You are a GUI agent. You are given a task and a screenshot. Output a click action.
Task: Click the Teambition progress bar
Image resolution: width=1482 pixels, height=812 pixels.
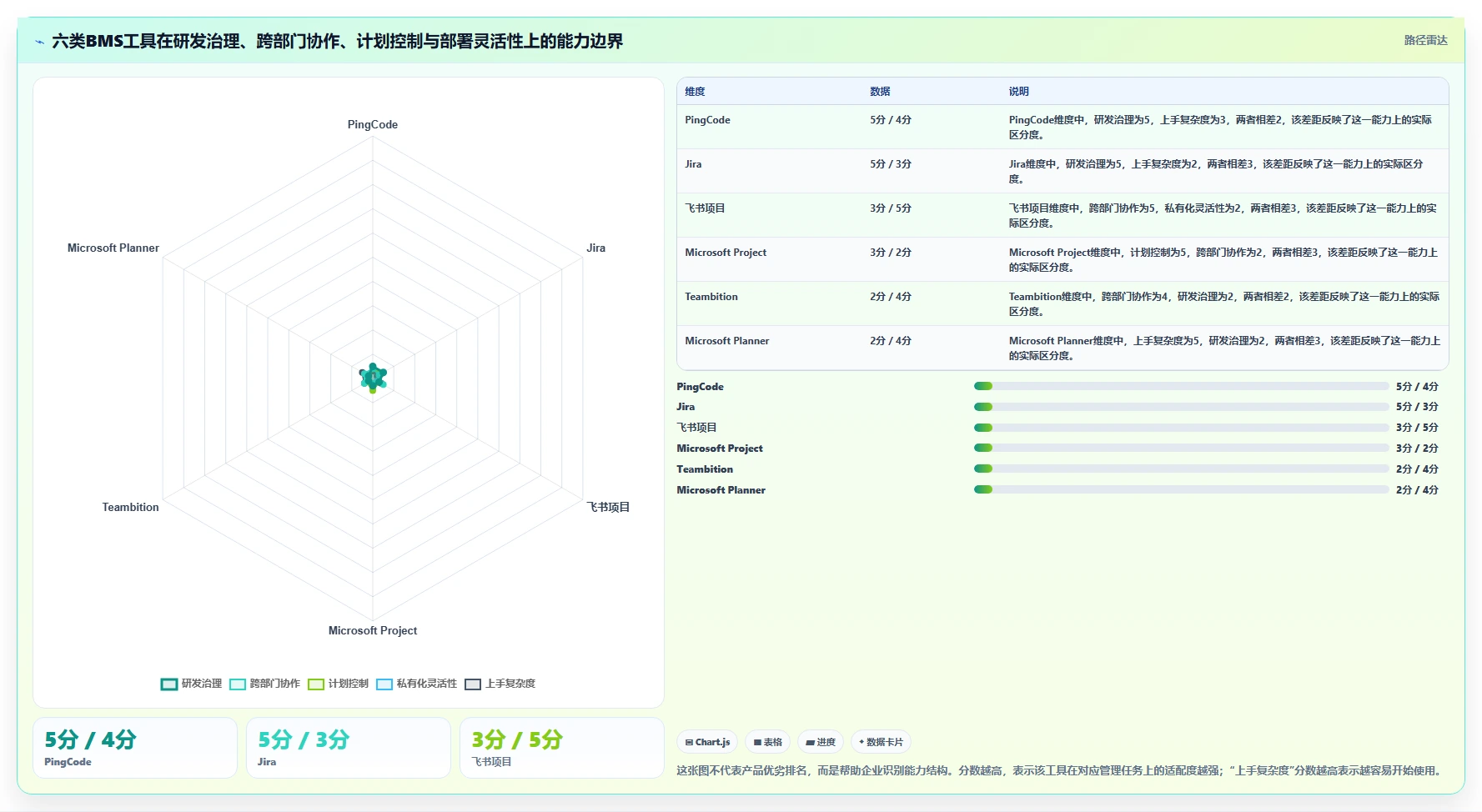coord(1181,469)
